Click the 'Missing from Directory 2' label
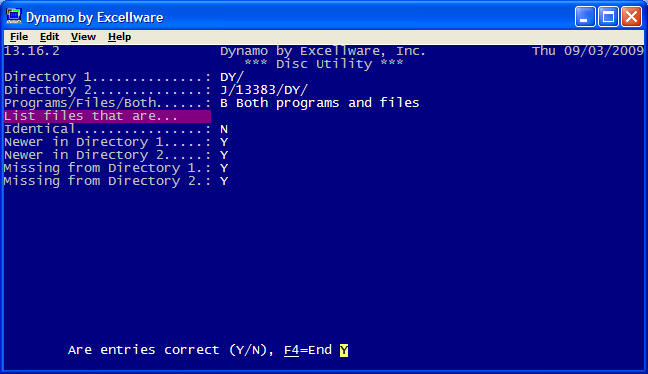This screenshot has height=374, width=648. coord(100,181)
